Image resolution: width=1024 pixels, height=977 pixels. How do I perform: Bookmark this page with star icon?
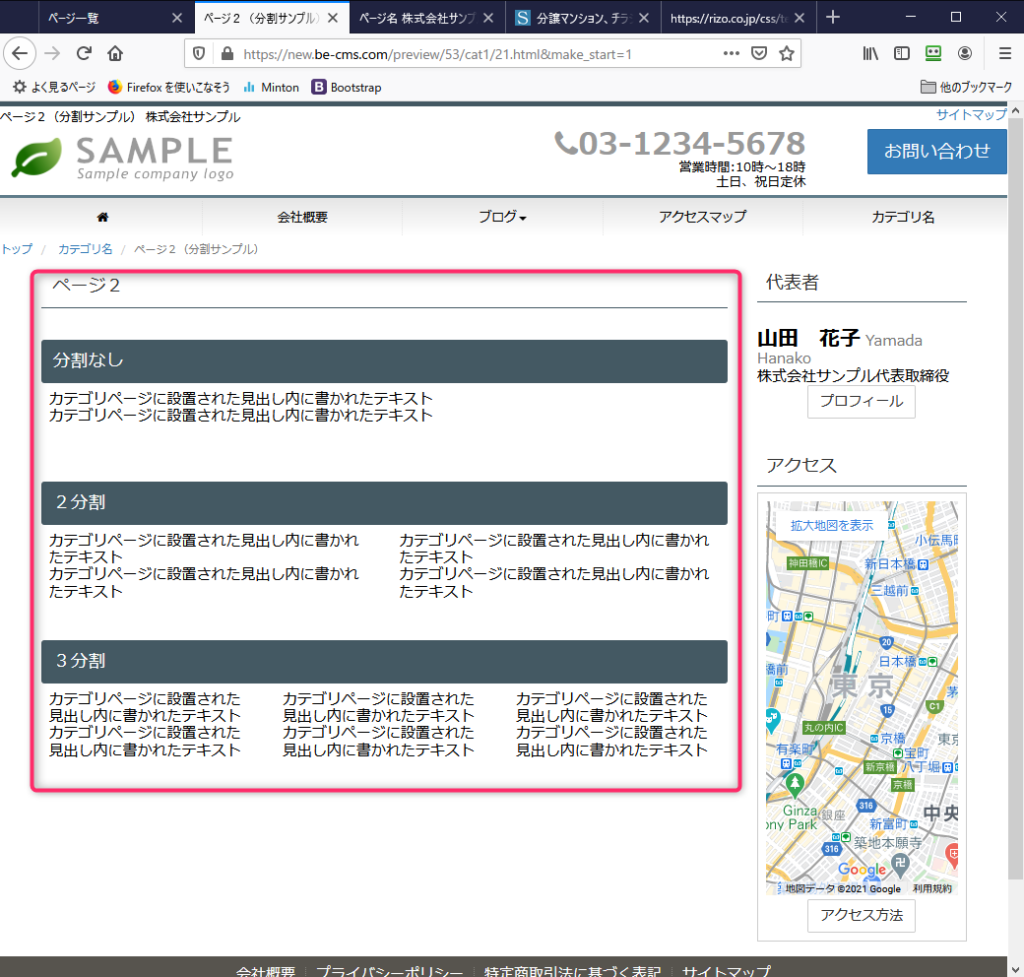point(787,54)
